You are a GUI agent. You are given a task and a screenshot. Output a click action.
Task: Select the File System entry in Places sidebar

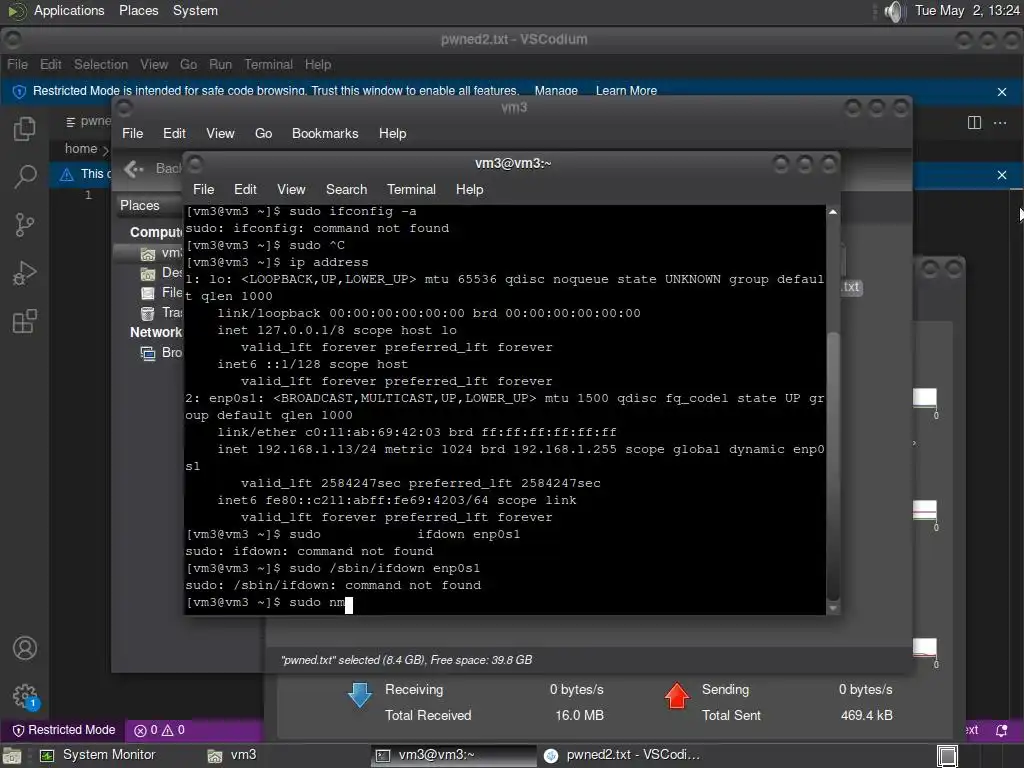pos(161,293)
